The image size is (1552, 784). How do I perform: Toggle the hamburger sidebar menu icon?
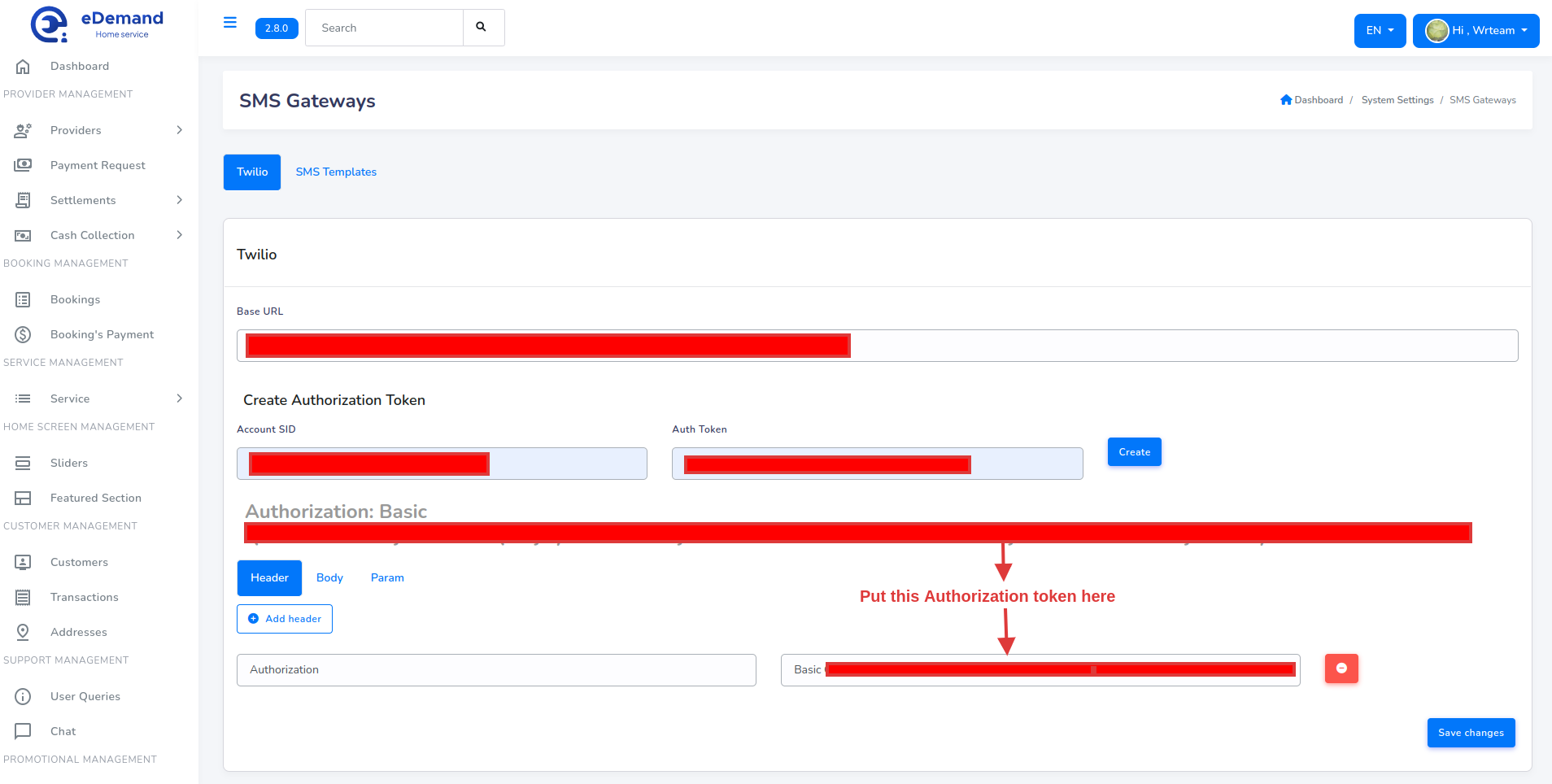230,23
